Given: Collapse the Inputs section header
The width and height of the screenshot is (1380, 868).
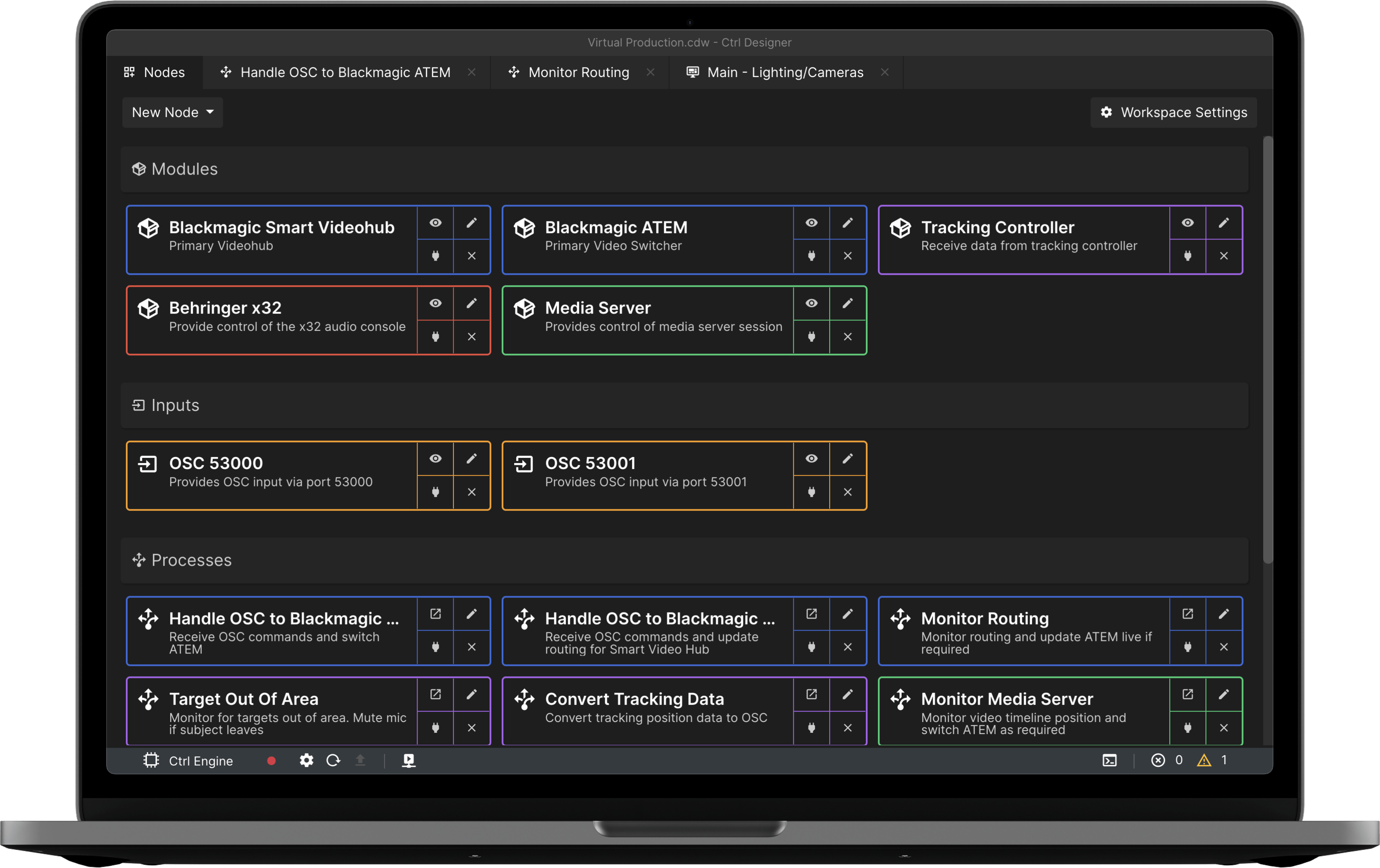Looking at the screenshot, I should [x=684, y=405].
